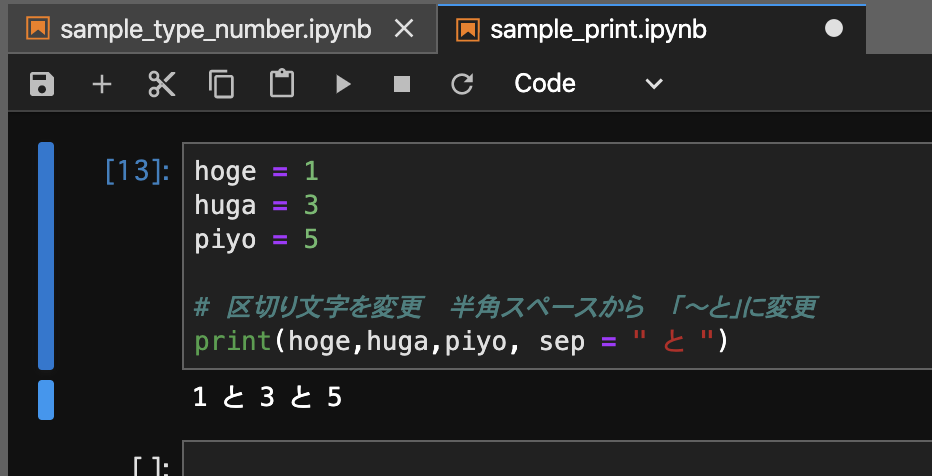Screen dimensions: 932x476
Task: Run the selected cell with play icon
Action: click(x=343, y=84)
